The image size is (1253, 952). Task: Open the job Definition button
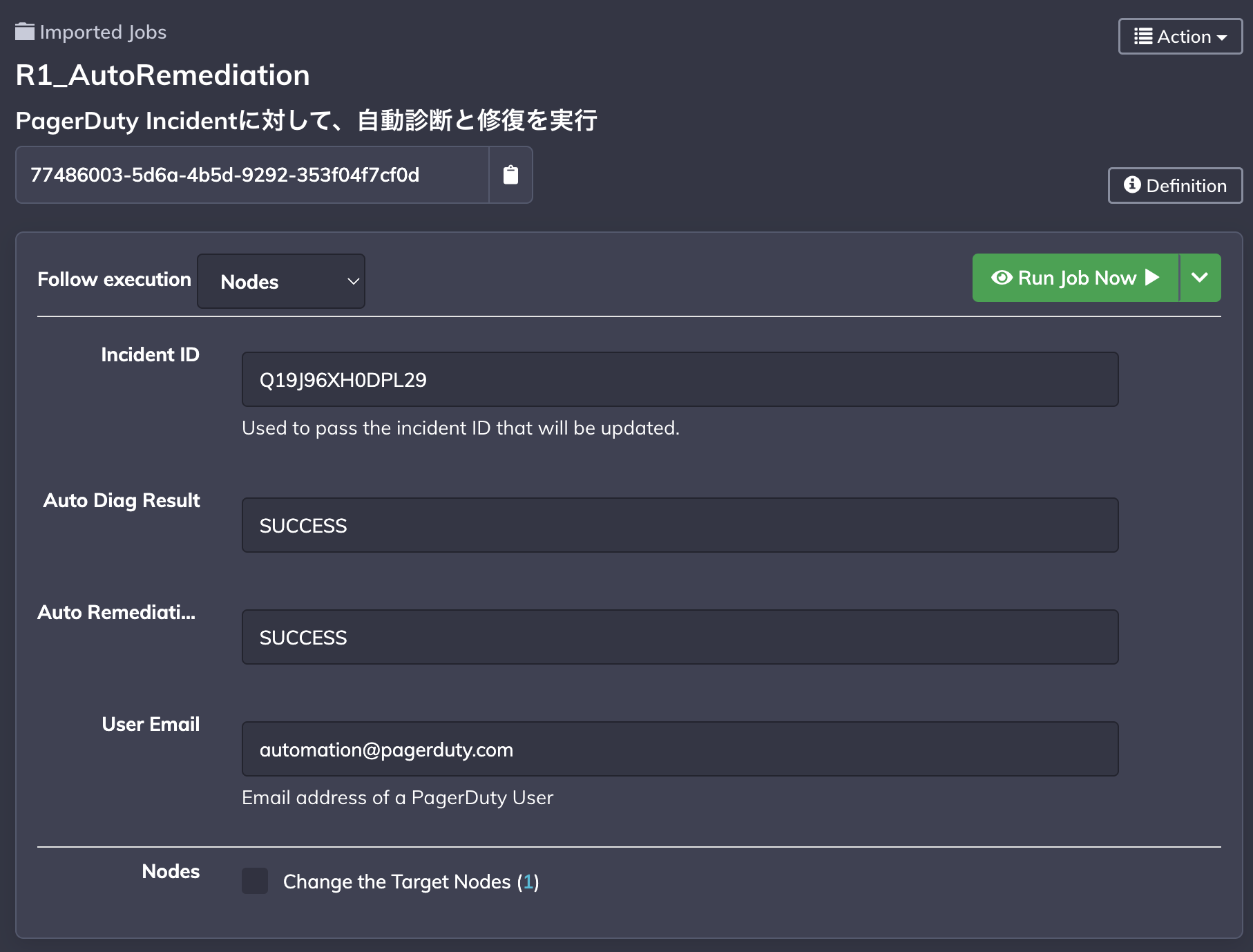tap(1175, 185)
